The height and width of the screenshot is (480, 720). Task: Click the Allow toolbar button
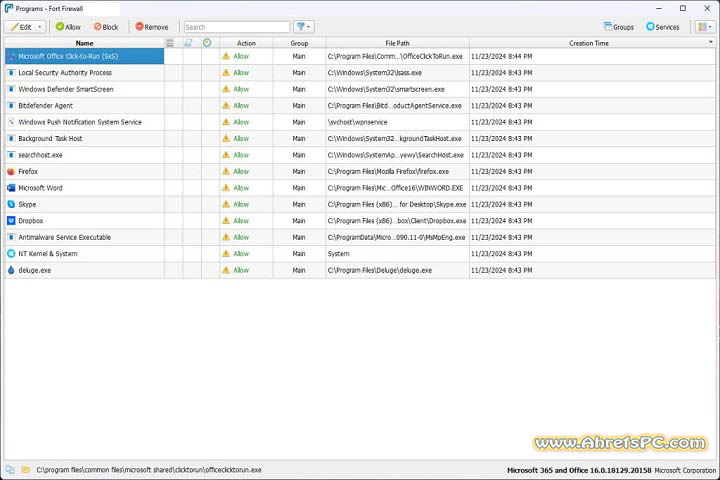(68, 27)
